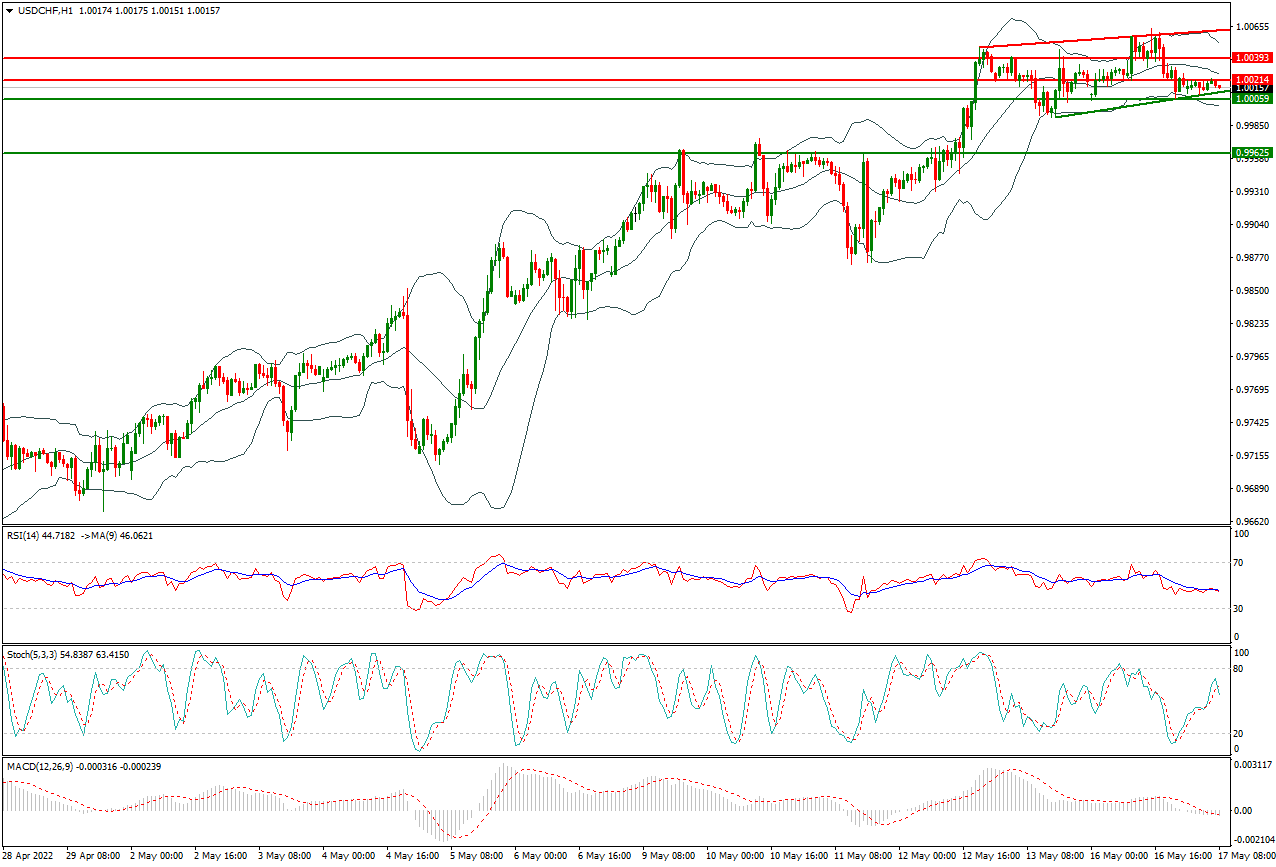Click the red 1.00393 price label

[x=1252, y=58]
